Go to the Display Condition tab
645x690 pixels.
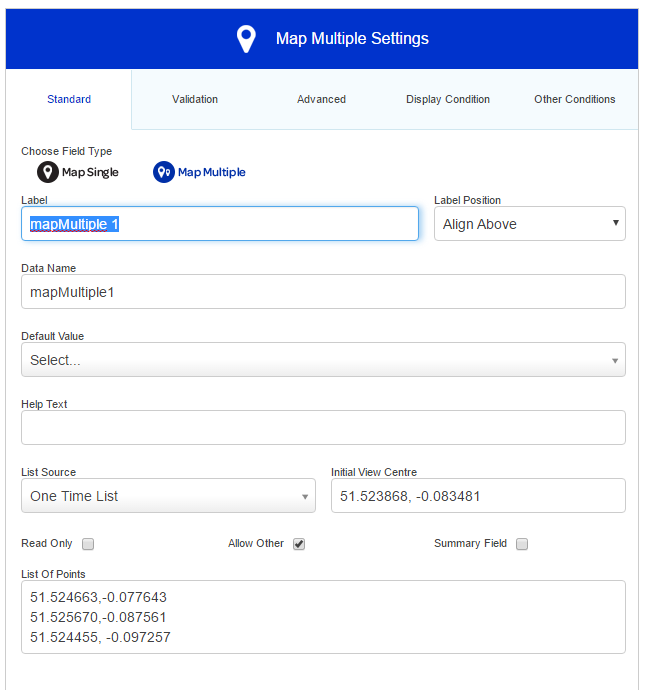pyautogui.click(x=448, y=99)
